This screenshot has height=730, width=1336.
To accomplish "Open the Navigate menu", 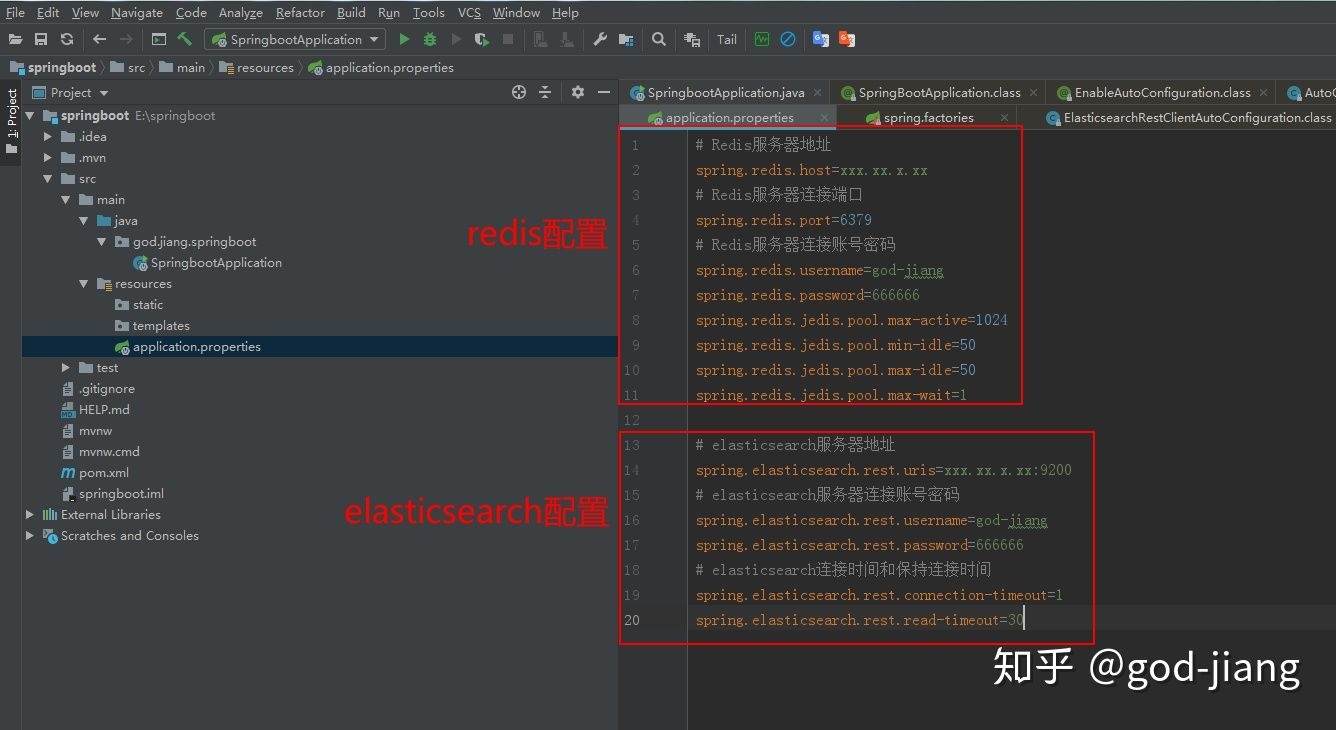I will pyautogui.click(x=137, y=12).
